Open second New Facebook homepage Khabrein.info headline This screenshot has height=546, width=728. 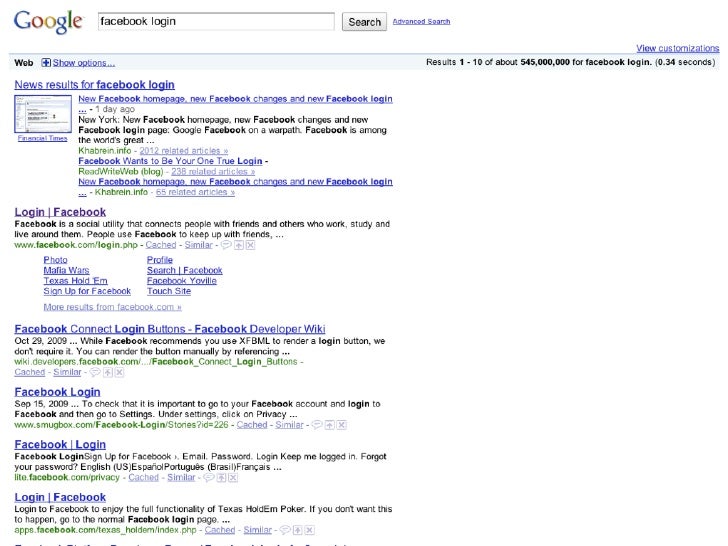235,182
